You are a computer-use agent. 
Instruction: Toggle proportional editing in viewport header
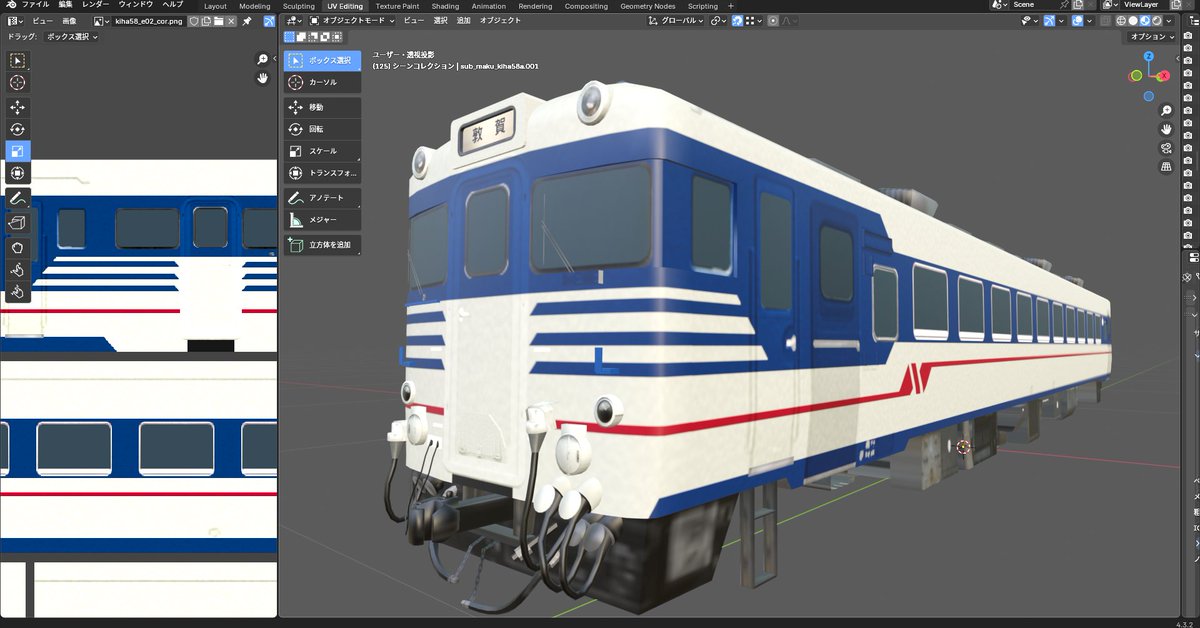pyautogui.click(x=773, y=20)
